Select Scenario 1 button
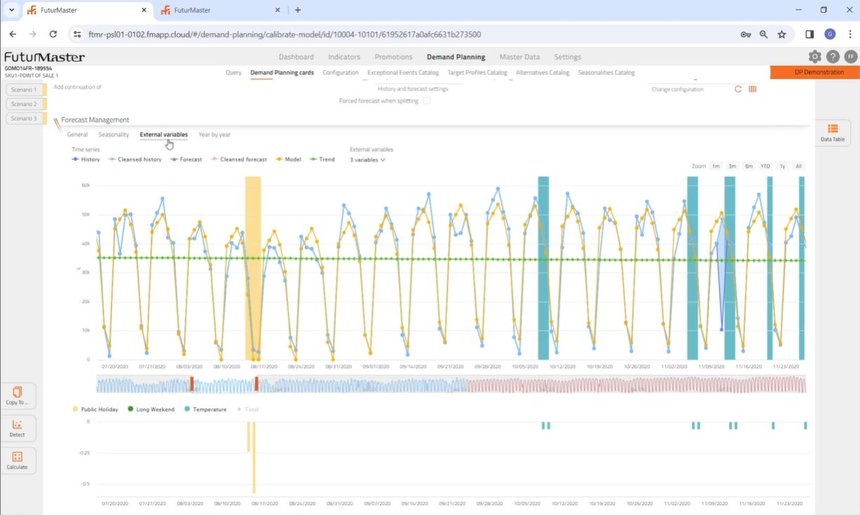Viewport: 860px width, 515px height. [x=24, y=89]
